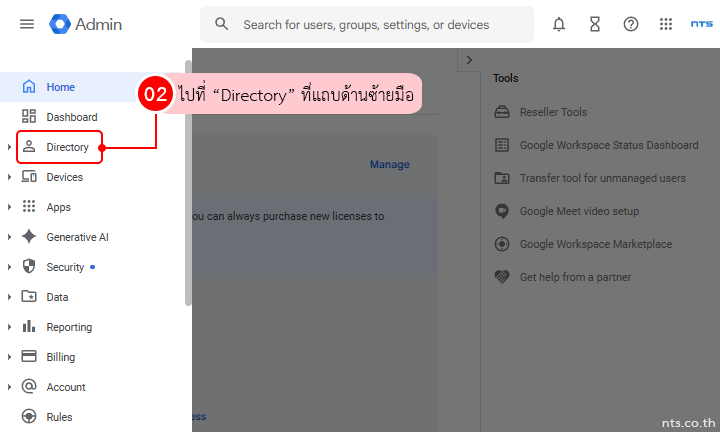Open Transfer tool for unmanaged users
720x432 pixels.
(602, 178)
